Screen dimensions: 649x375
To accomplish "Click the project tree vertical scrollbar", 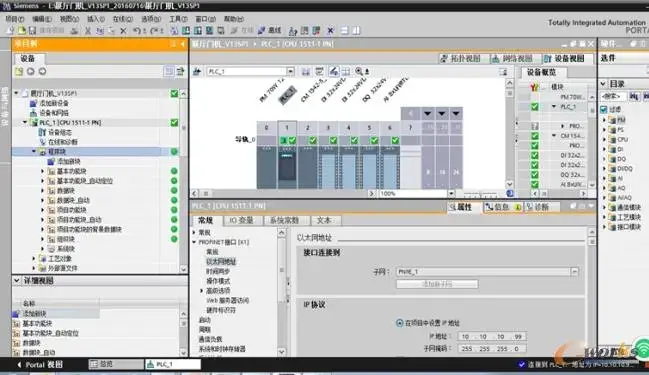I will [183, 181].
